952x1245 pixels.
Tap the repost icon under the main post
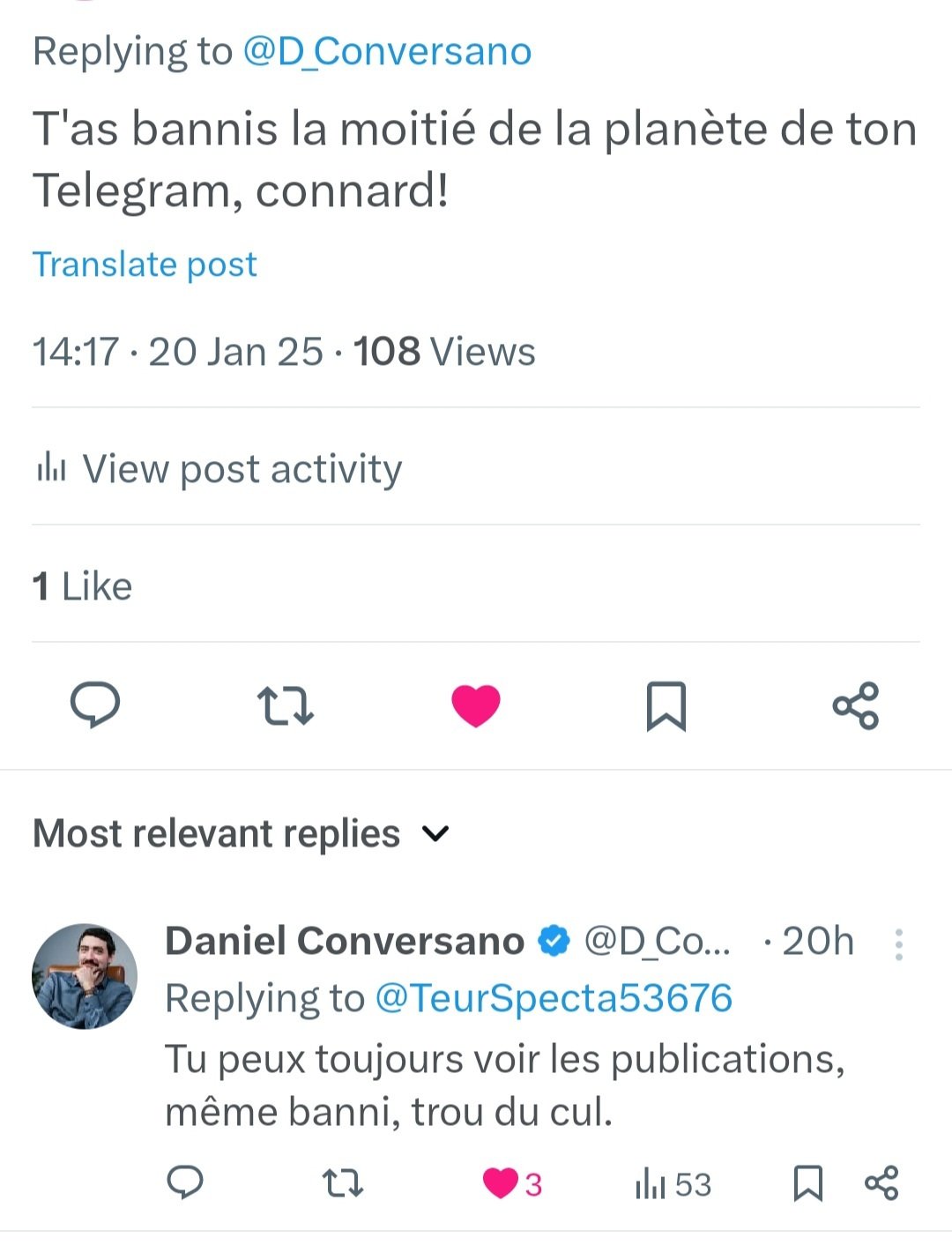285,706
